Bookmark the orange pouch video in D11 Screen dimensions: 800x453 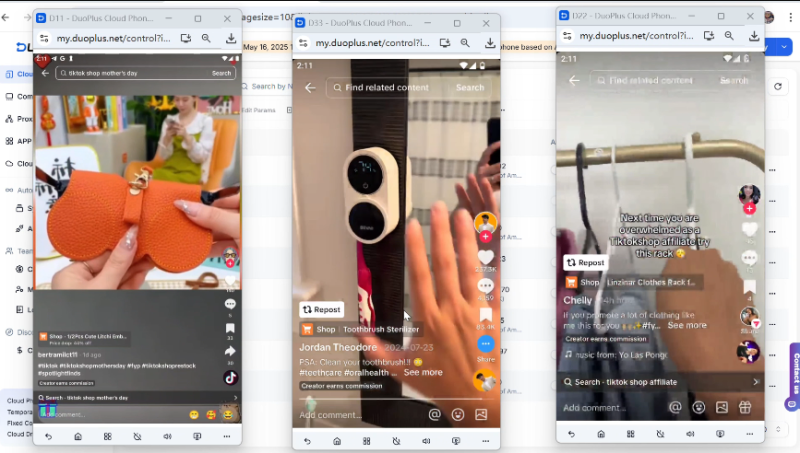pyautogui.click(x=230, y=328)
